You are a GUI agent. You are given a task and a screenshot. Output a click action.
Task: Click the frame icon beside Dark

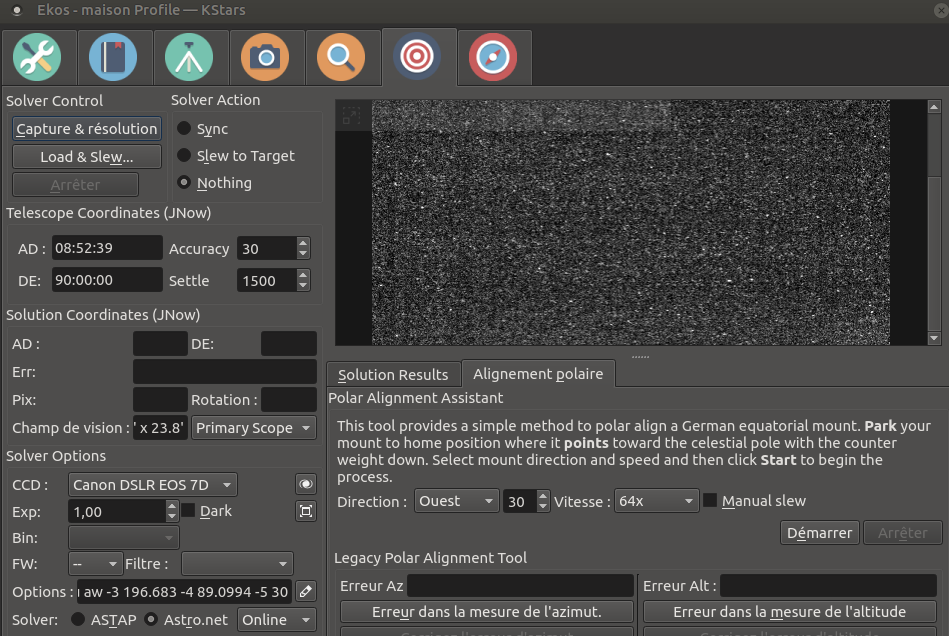(306, 511)
